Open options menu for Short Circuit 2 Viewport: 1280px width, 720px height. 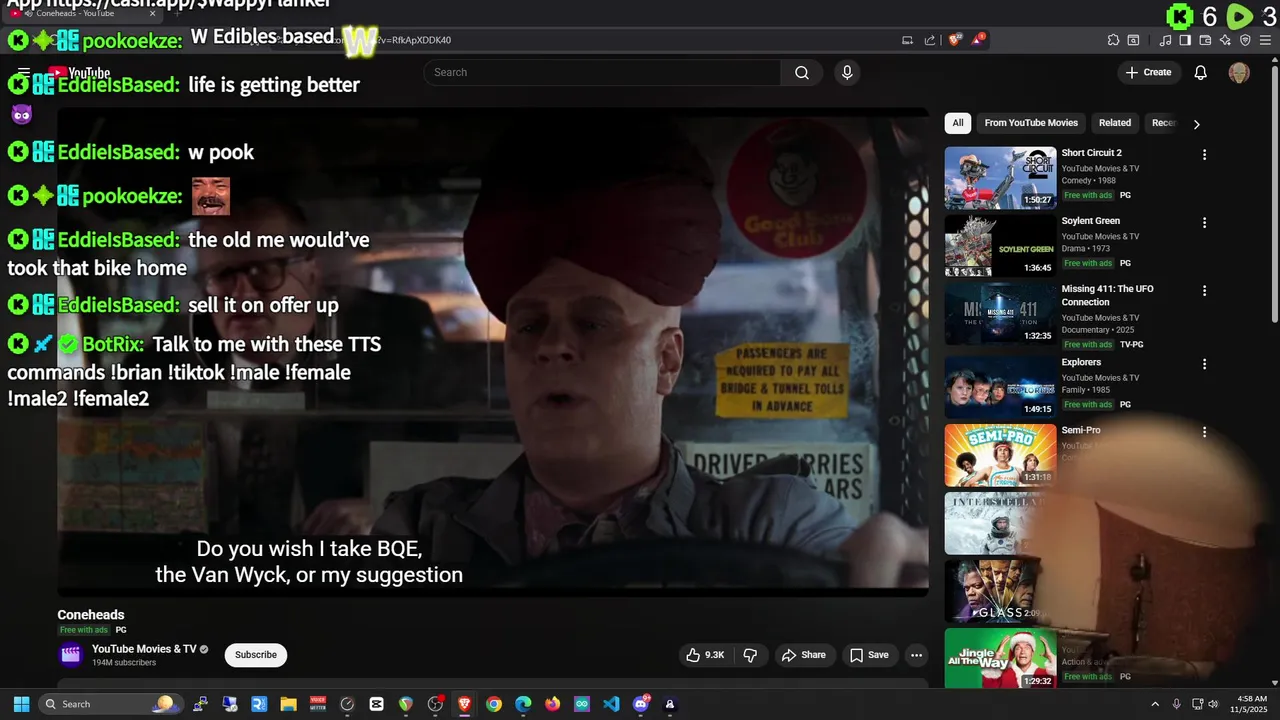(1204, 155)
